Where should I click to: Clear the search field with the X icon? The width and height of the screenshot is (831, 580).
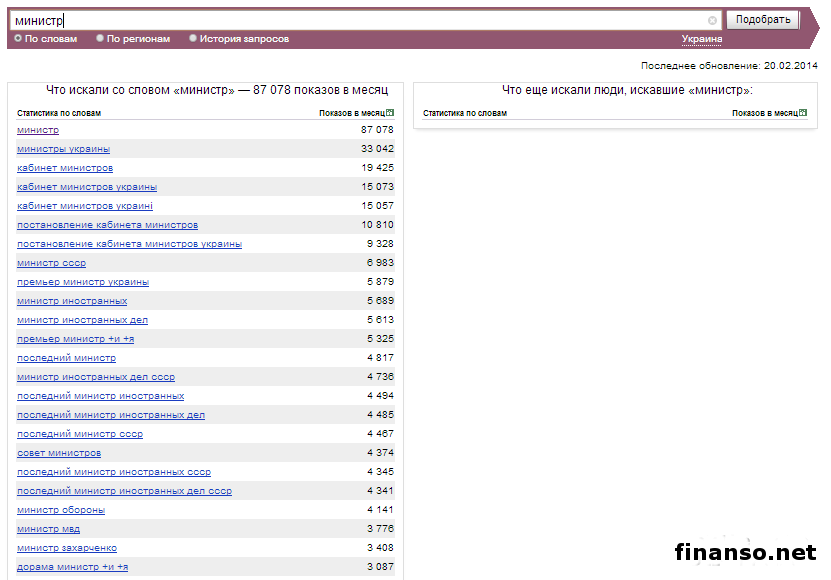[x=713, y=20]
